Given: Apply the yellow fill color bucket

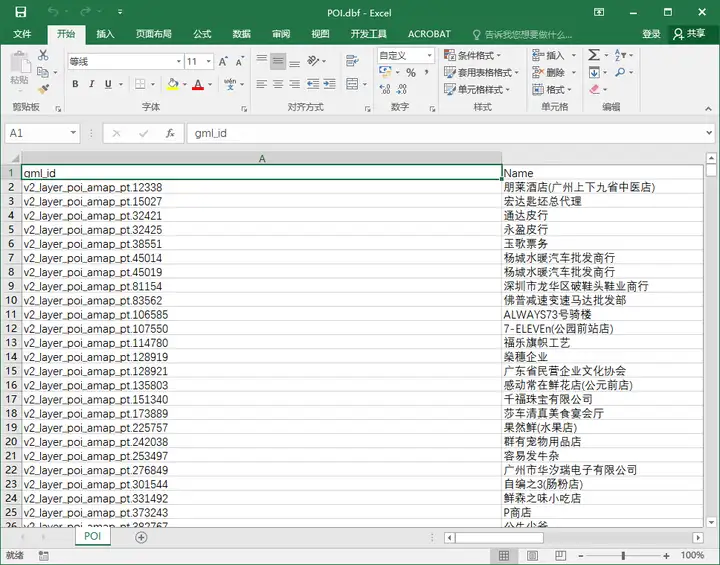Looking at the screenshot, I should tap(173, 84).
